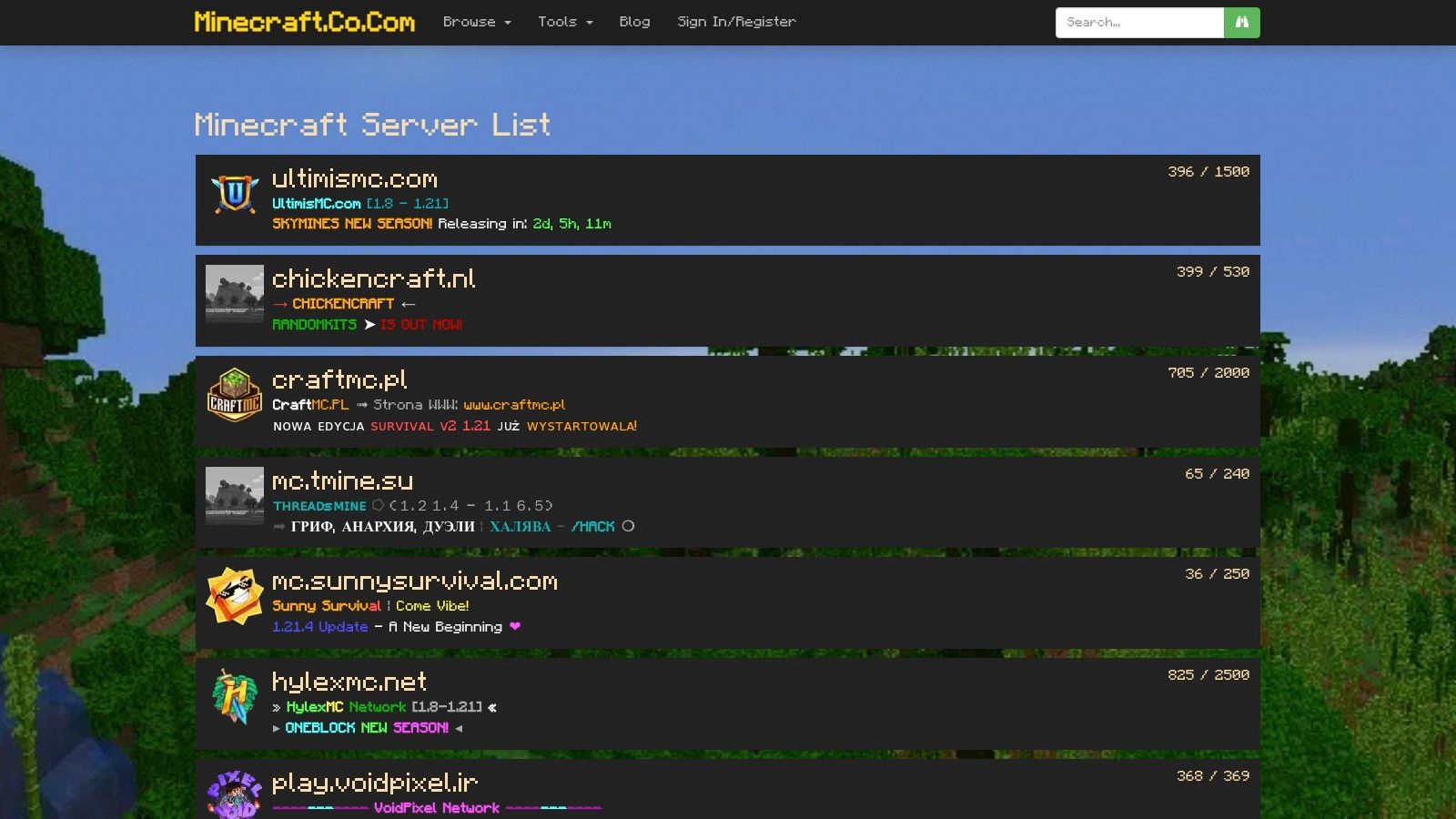Viewport: 1456px width, 819px height.
Task: Open the ultimismc.com server page
Action: [x=354, y=179]
